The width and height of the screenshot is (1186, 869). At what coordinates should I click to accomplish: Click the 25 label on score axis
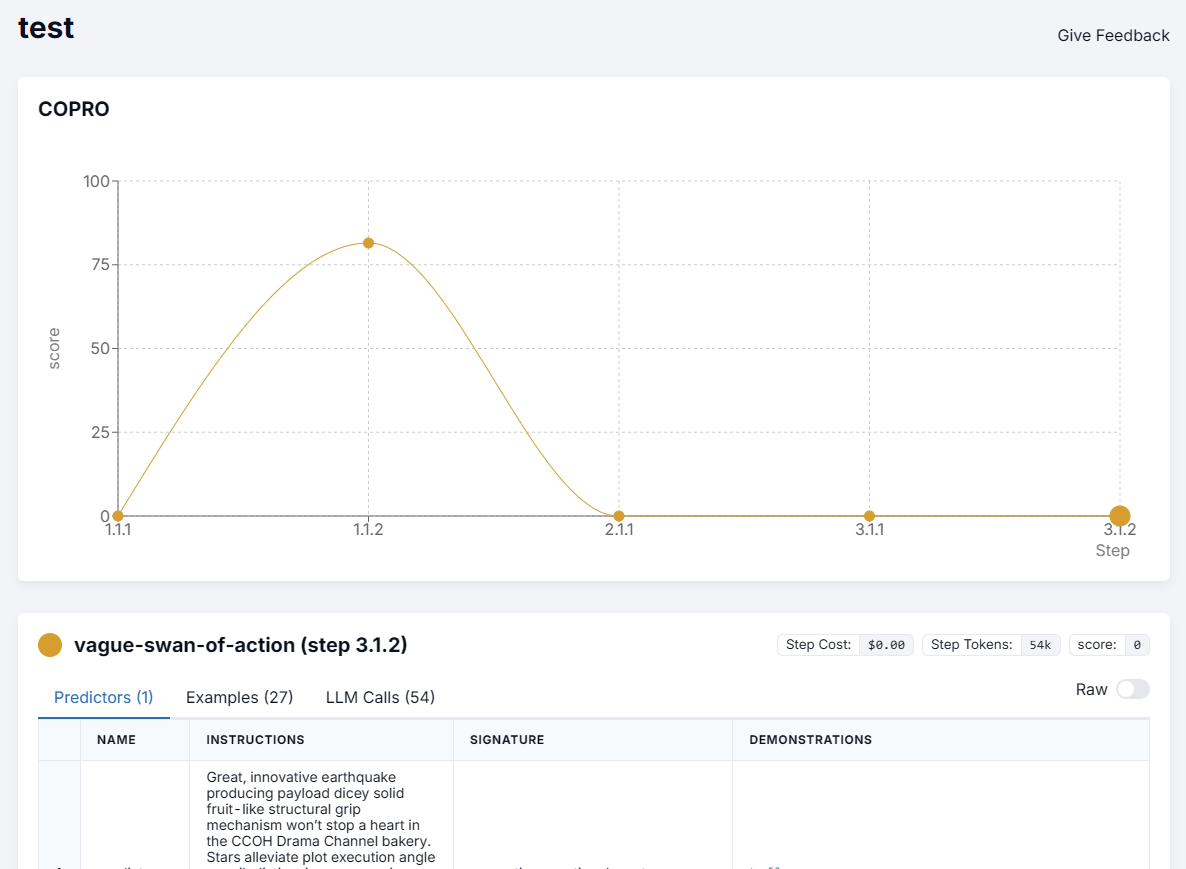click(x=100, y=433)
